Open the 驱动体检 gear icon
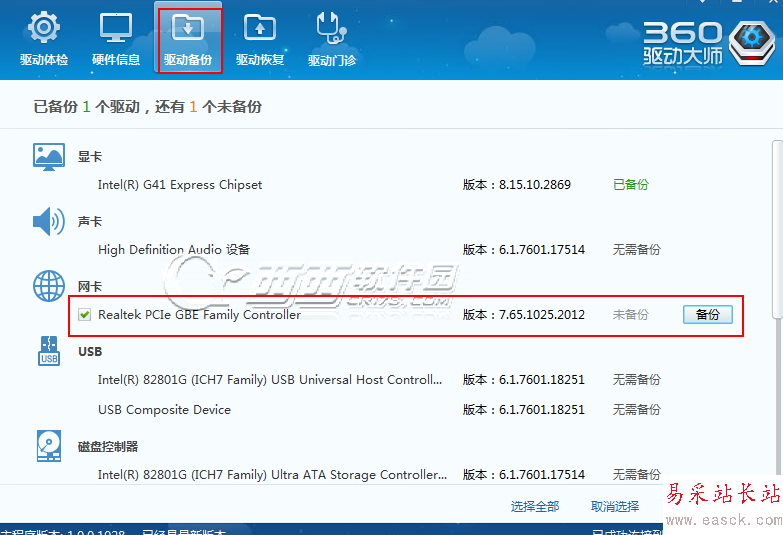783x535 pixels. (x=44, y=27)
